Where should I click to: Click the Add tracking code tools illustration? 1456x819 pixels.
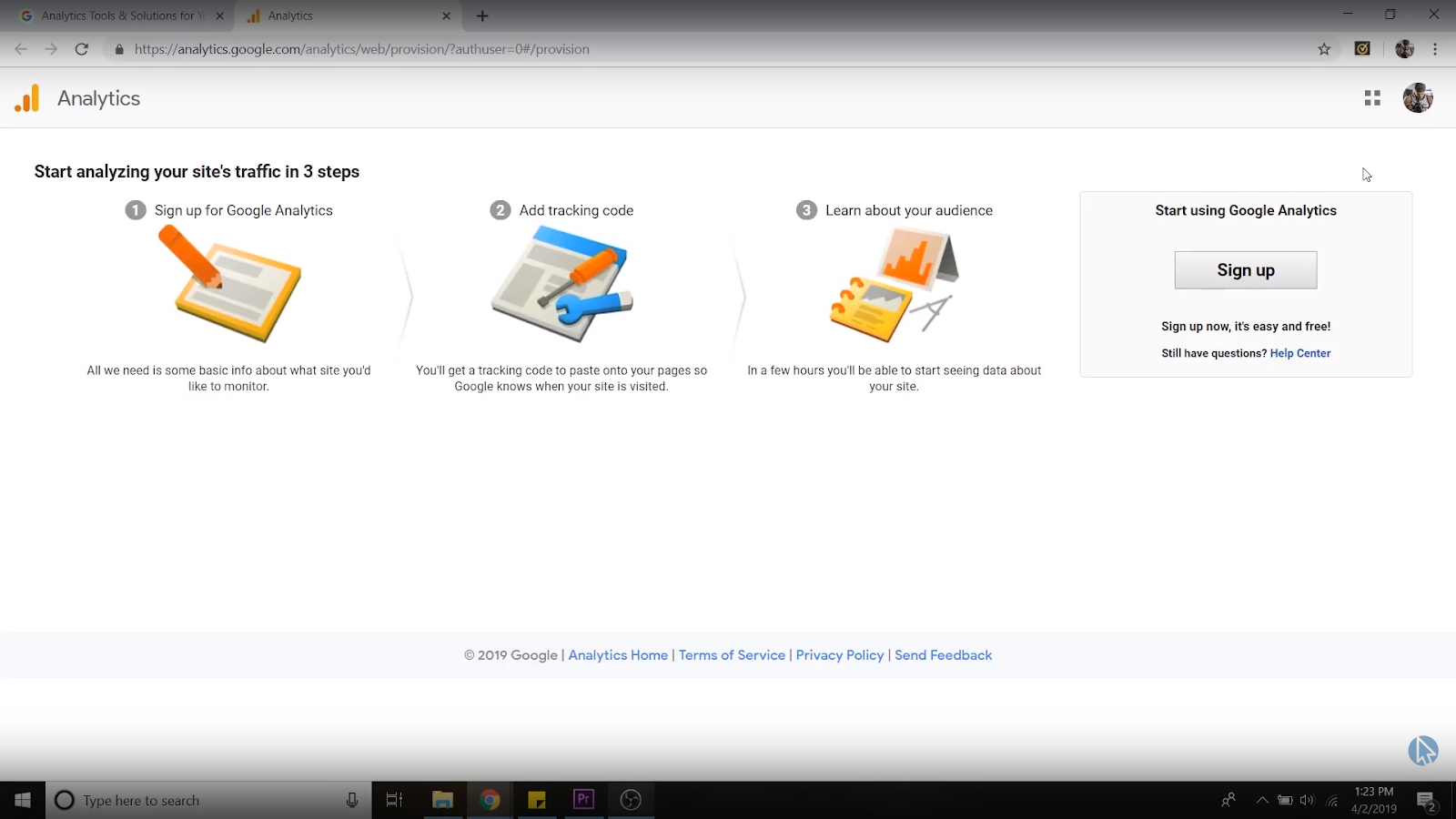tap(561, 284)
